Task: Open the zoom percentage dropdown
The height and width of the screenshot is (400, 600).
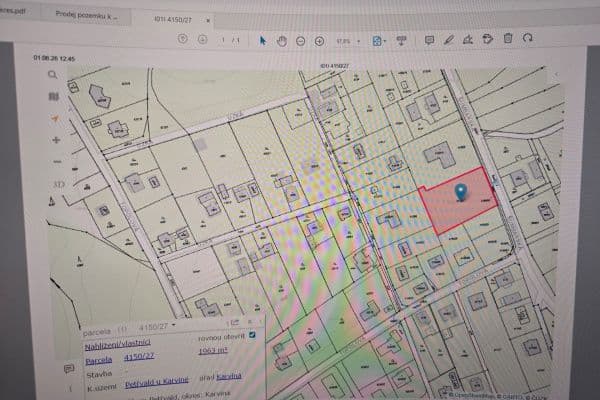Action: point(359,41)
